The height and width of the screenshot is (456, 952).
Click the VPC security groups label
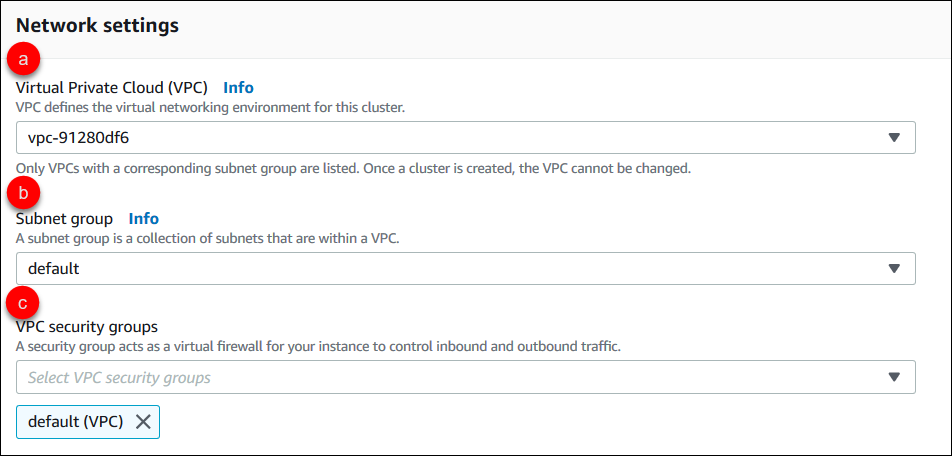pos(86,327)
